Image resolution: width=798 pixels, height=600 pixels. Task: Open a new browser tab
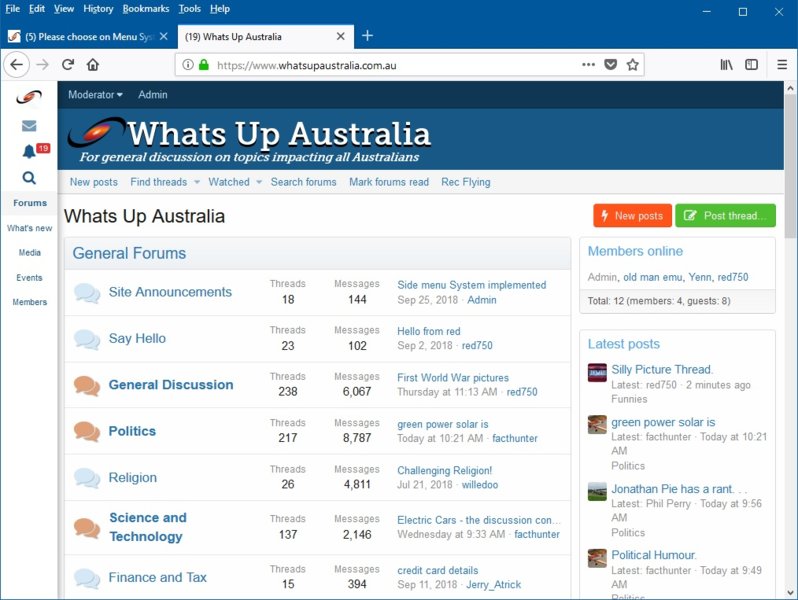click(367, 36)
